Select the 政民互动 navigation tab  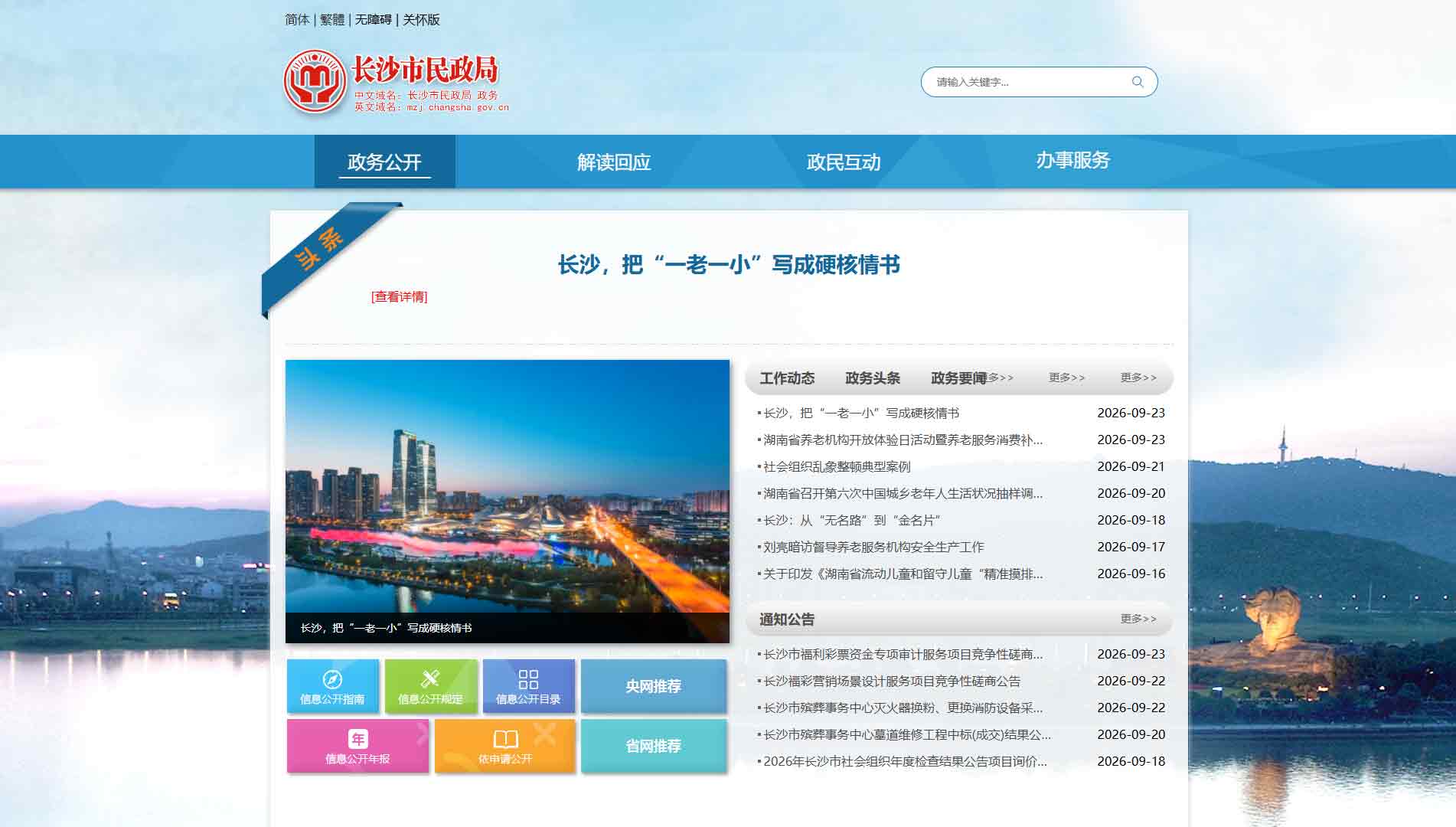[844, 162]
